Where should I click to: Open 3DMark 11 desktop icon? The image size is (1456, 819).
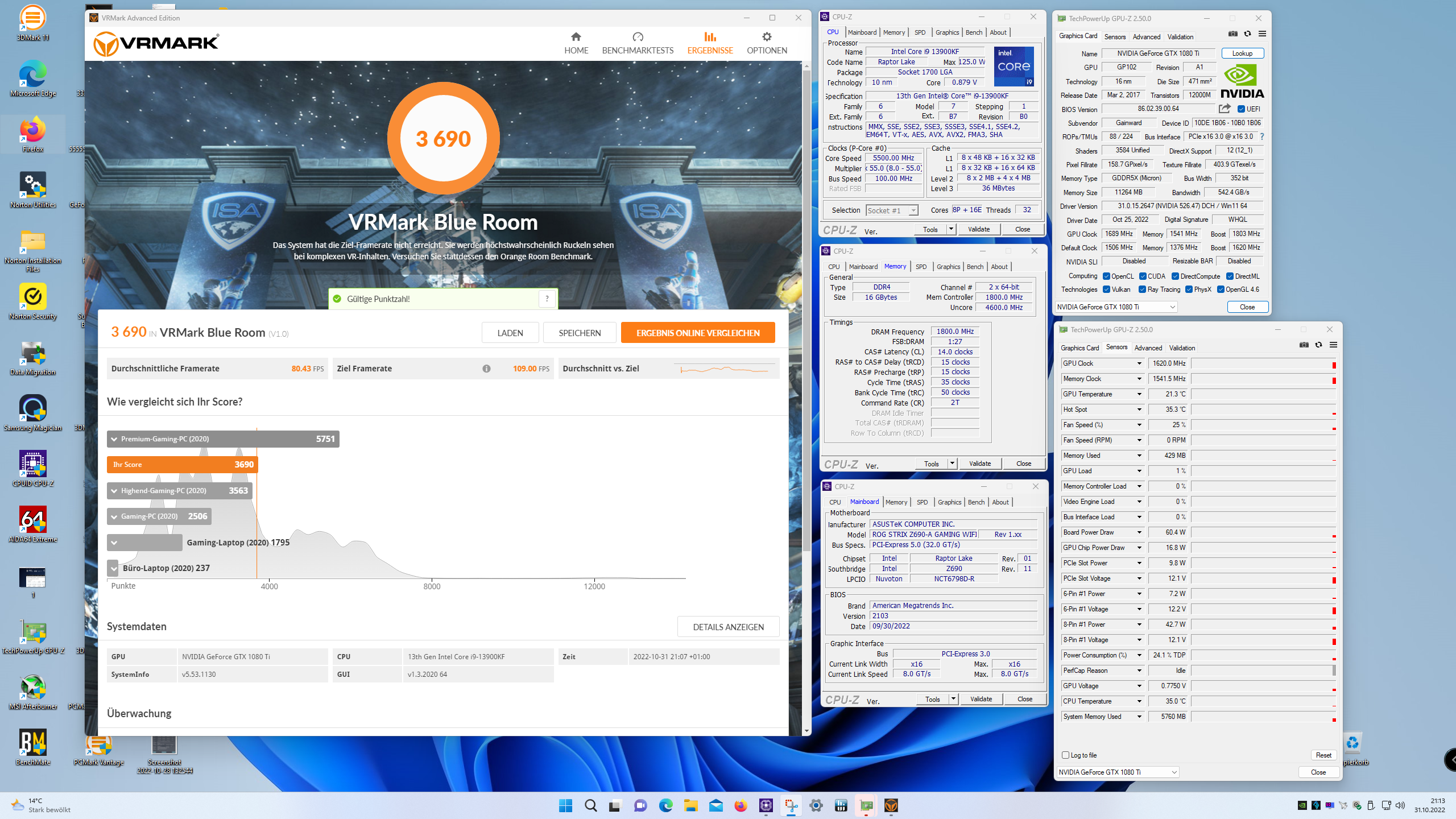[32, 23]
